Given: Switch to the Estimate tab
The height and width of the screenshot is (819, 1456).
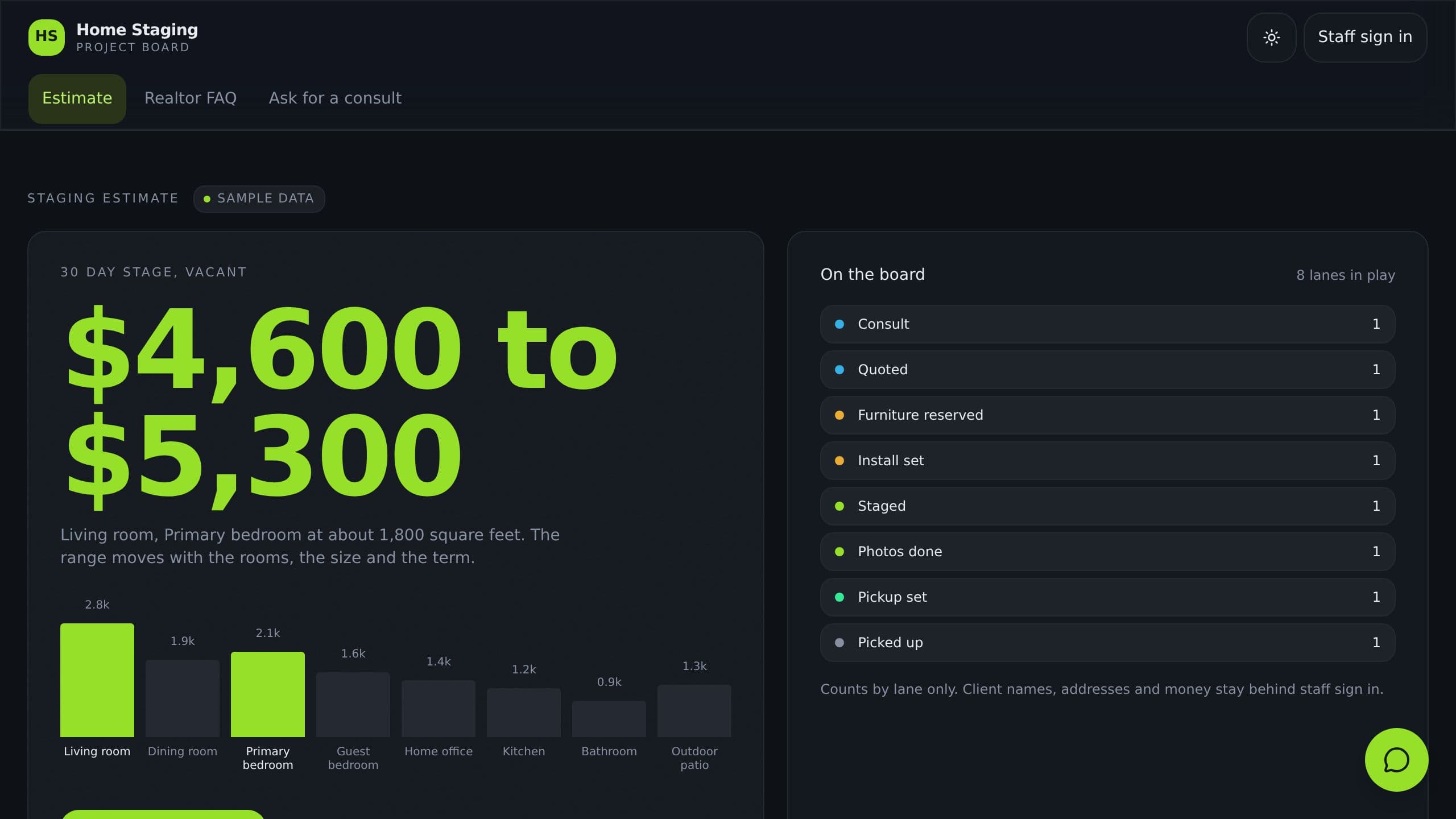Looking at the screenshot, I should click(77, 98).
